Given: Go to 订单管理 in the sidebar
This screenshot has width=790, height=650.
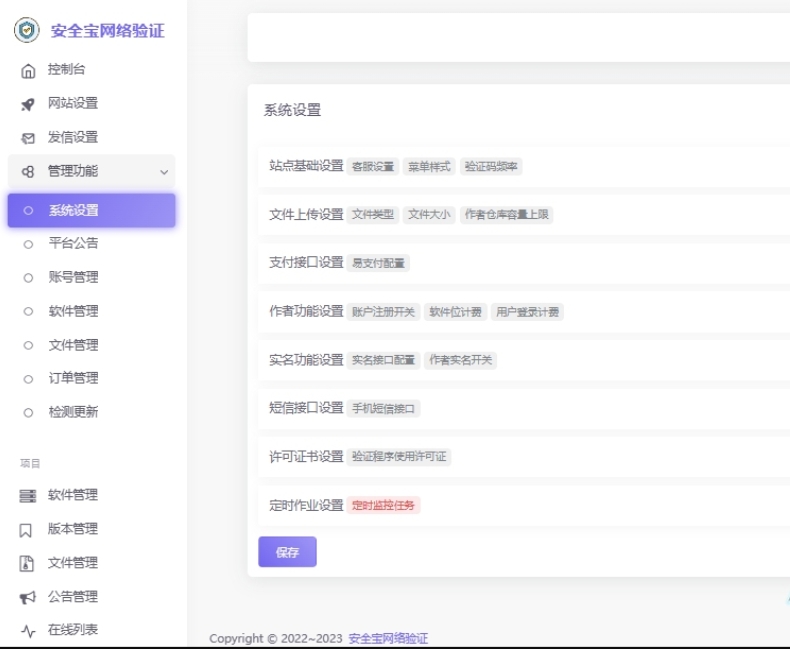Looking at the screenshot, I should 73,378.
